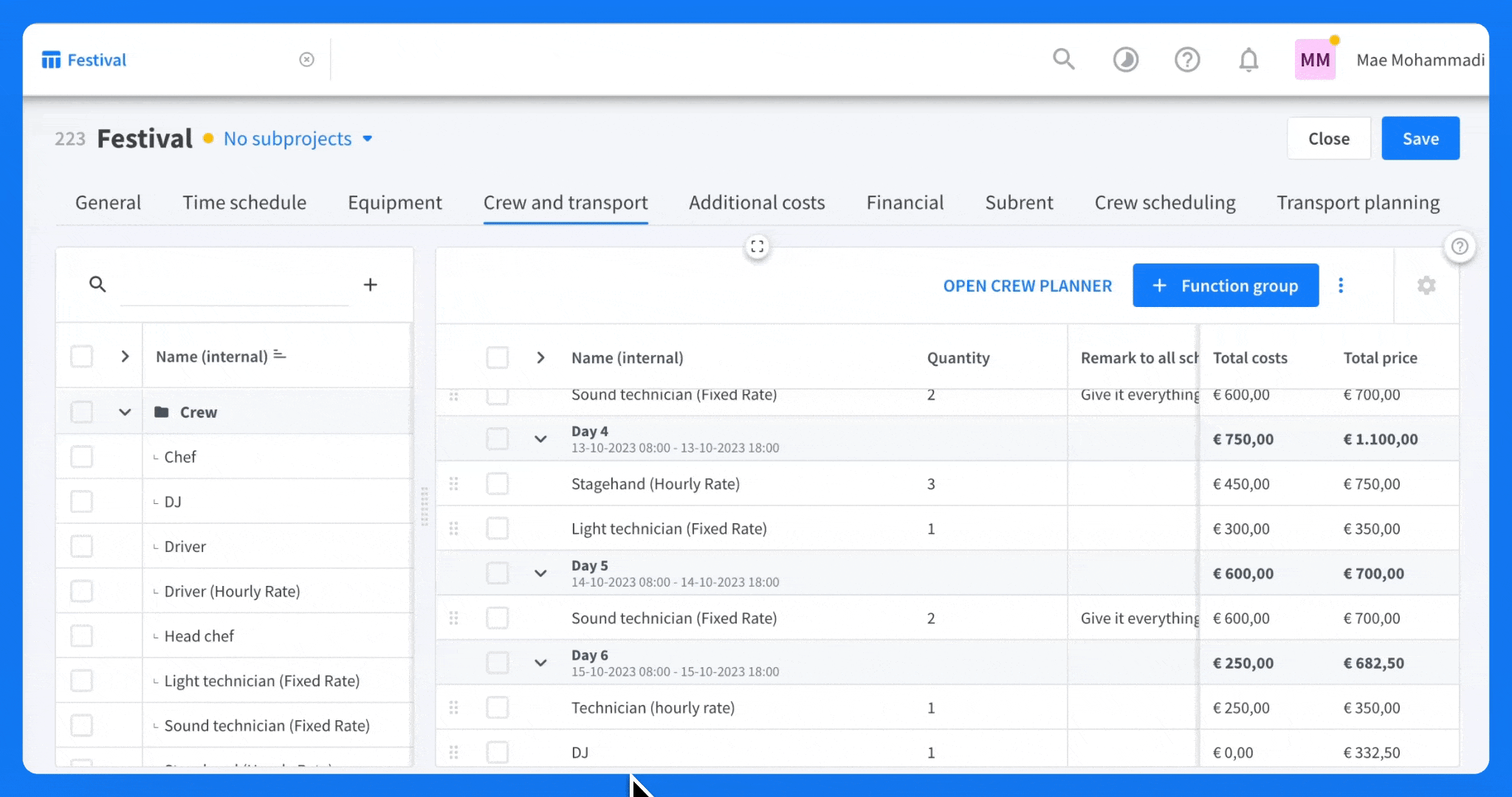Open the help question mark in top bar

[x=1187, y=60]
